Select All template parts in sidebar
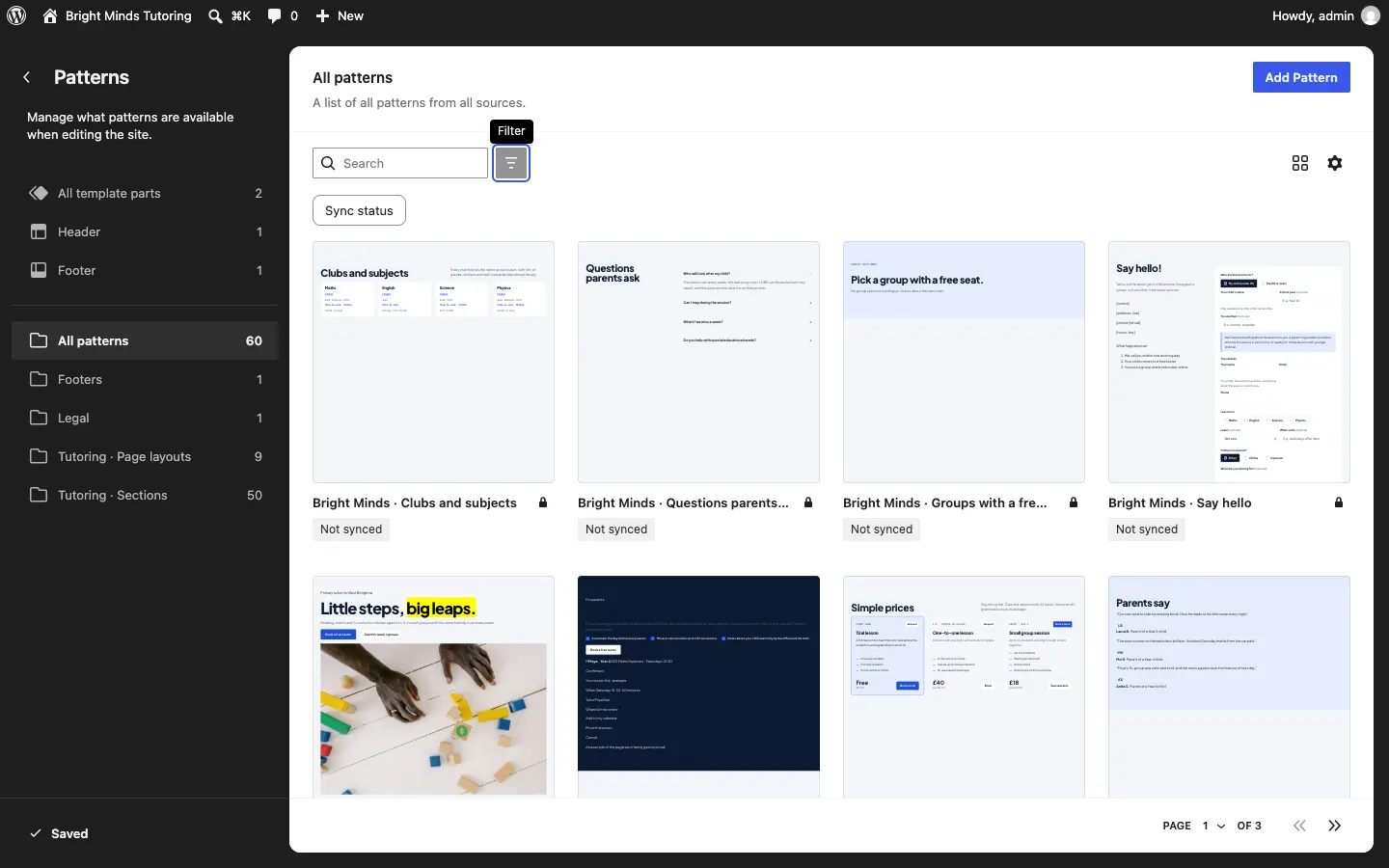The image size is (1389, 868). 145,193
